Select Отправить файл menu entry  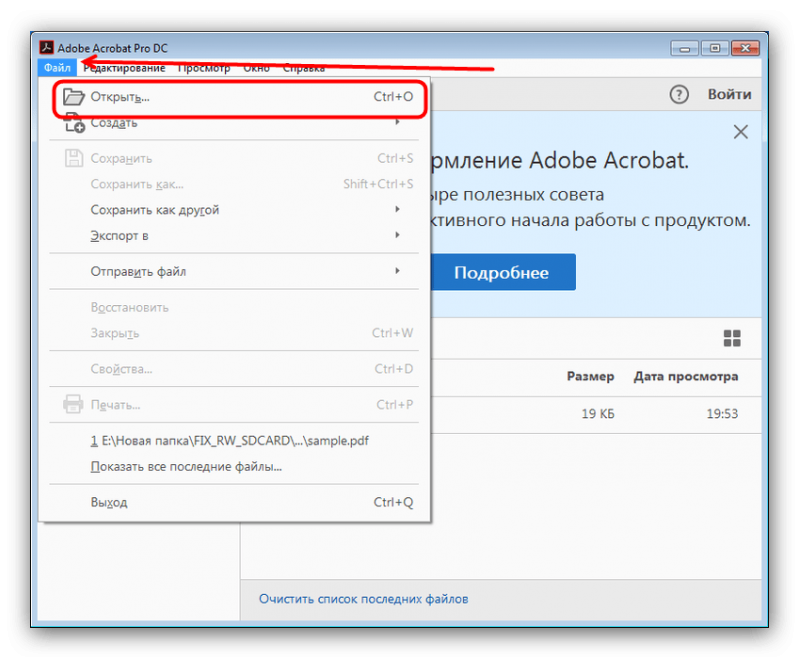(x=235, y=271)
